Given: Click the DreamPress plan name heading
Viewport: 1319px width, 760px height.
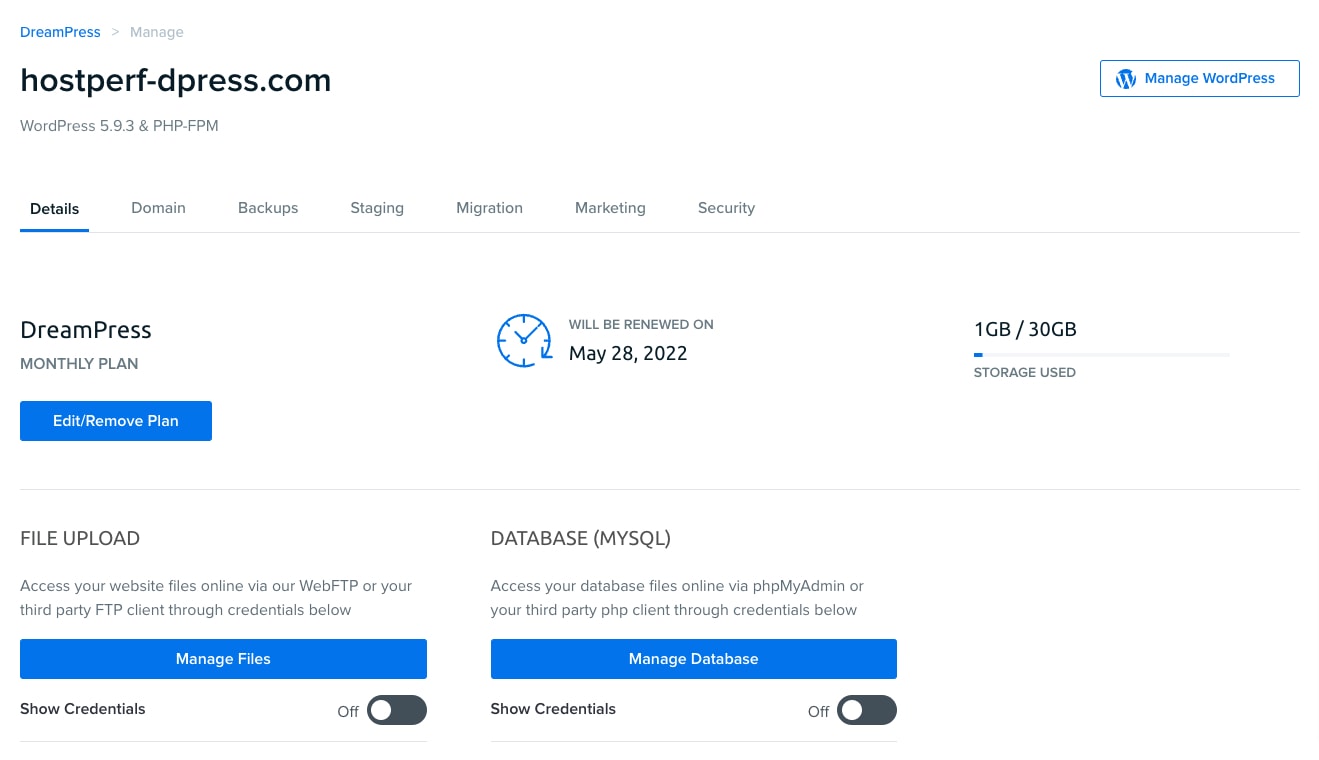Looking at the screenshot, I should pos(86,330).
